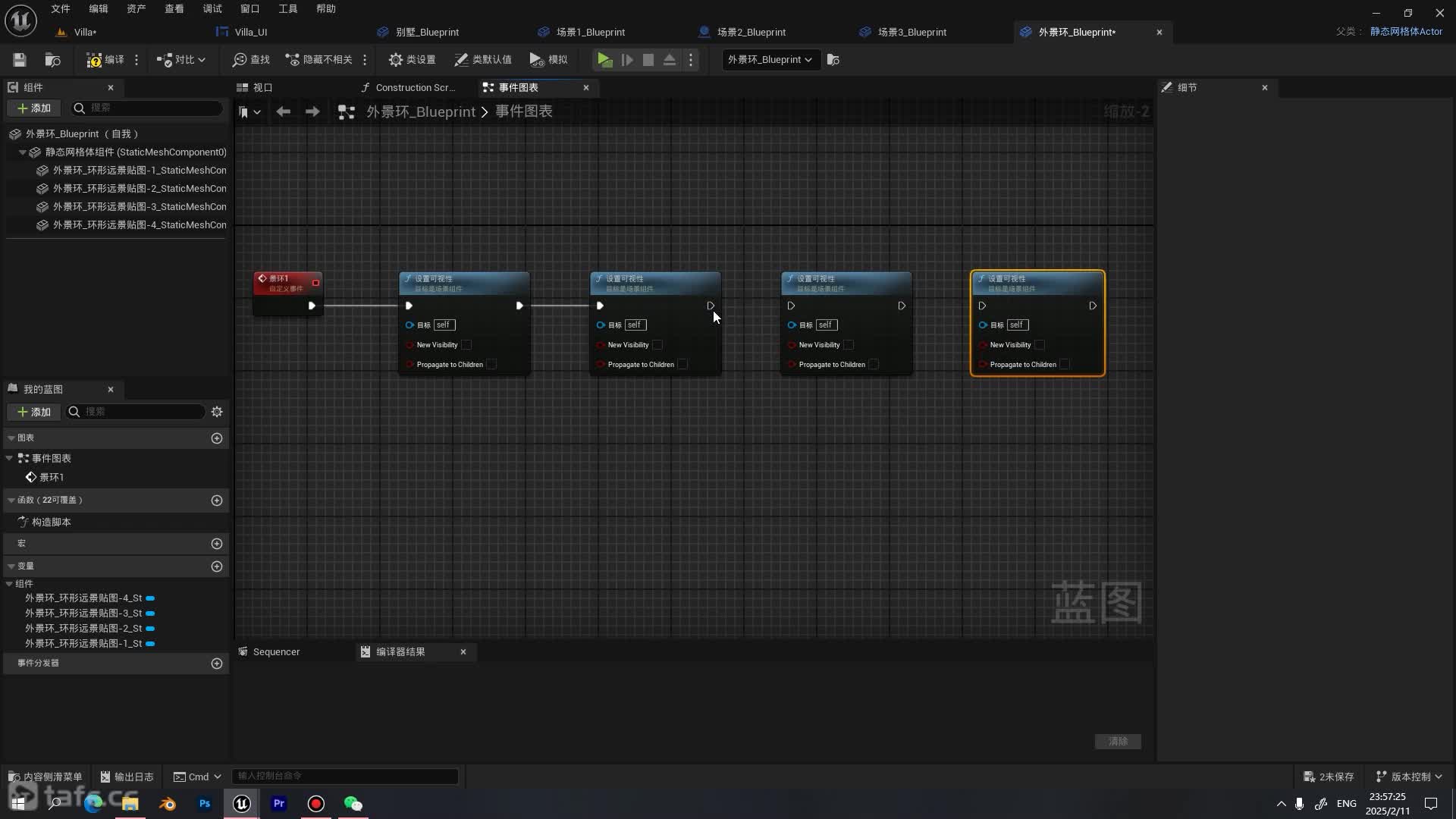Open Photoshop from Windows taskbar
Viewport: 1456px width, 819px height.
coord(205,804)
